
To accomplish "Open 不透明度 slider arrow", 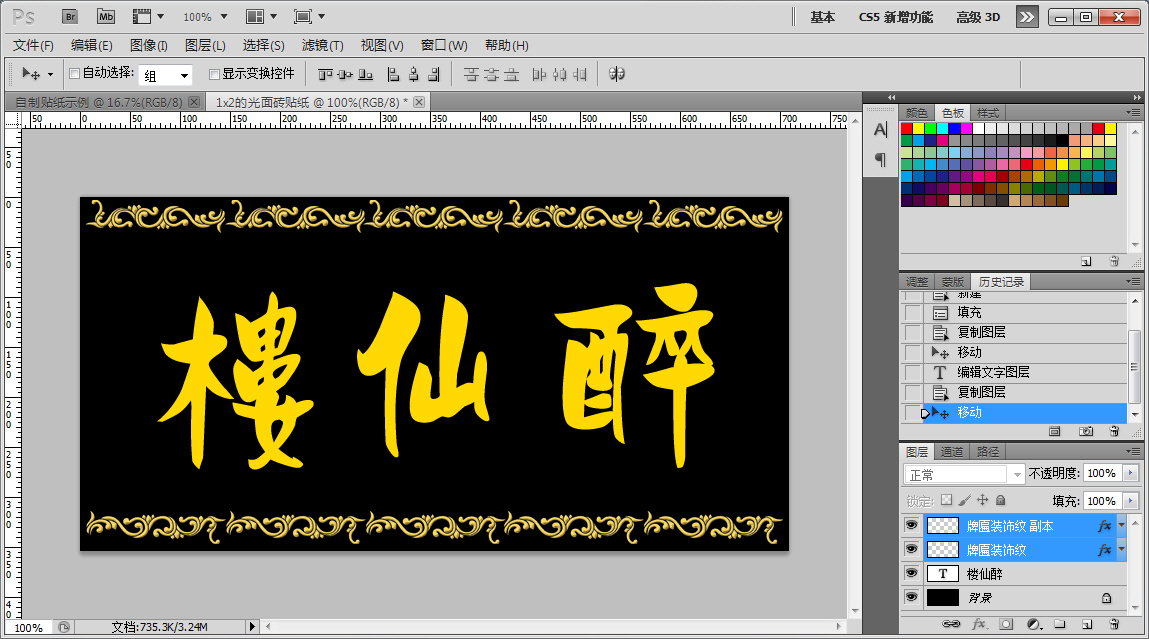I will 1131,473.
